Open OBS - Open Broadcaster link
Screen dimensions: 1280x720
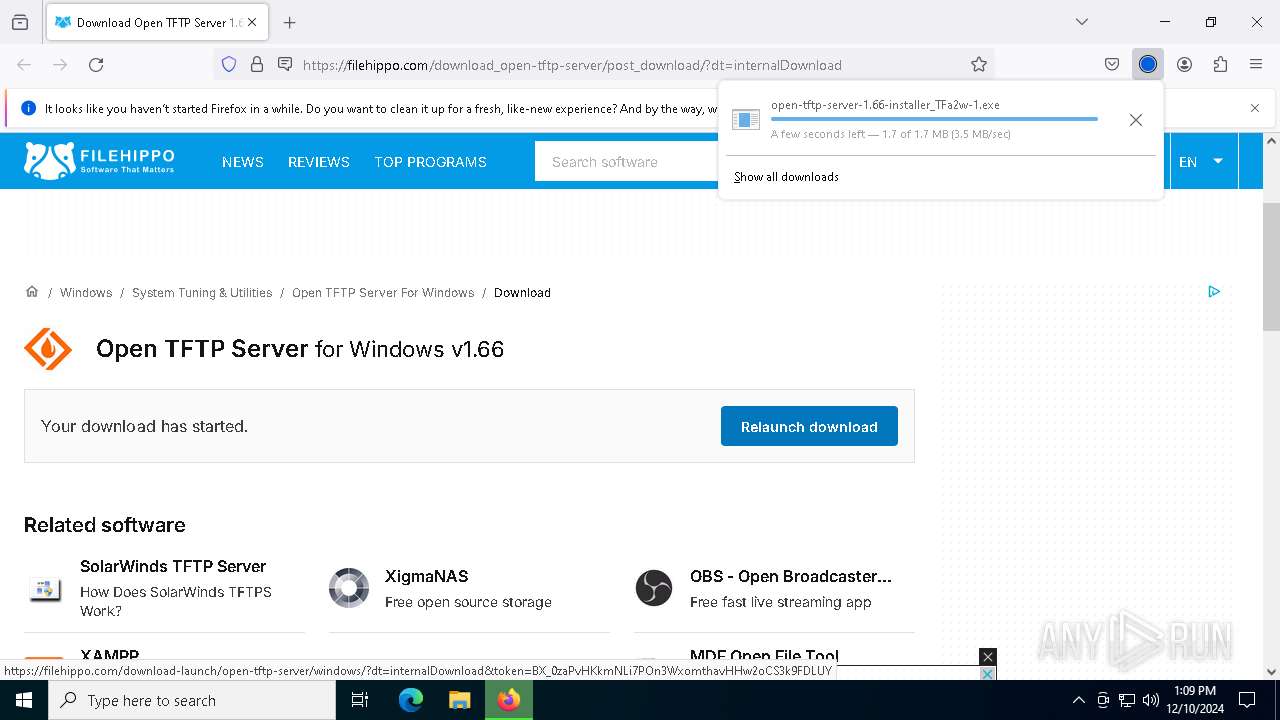point(790,576)
